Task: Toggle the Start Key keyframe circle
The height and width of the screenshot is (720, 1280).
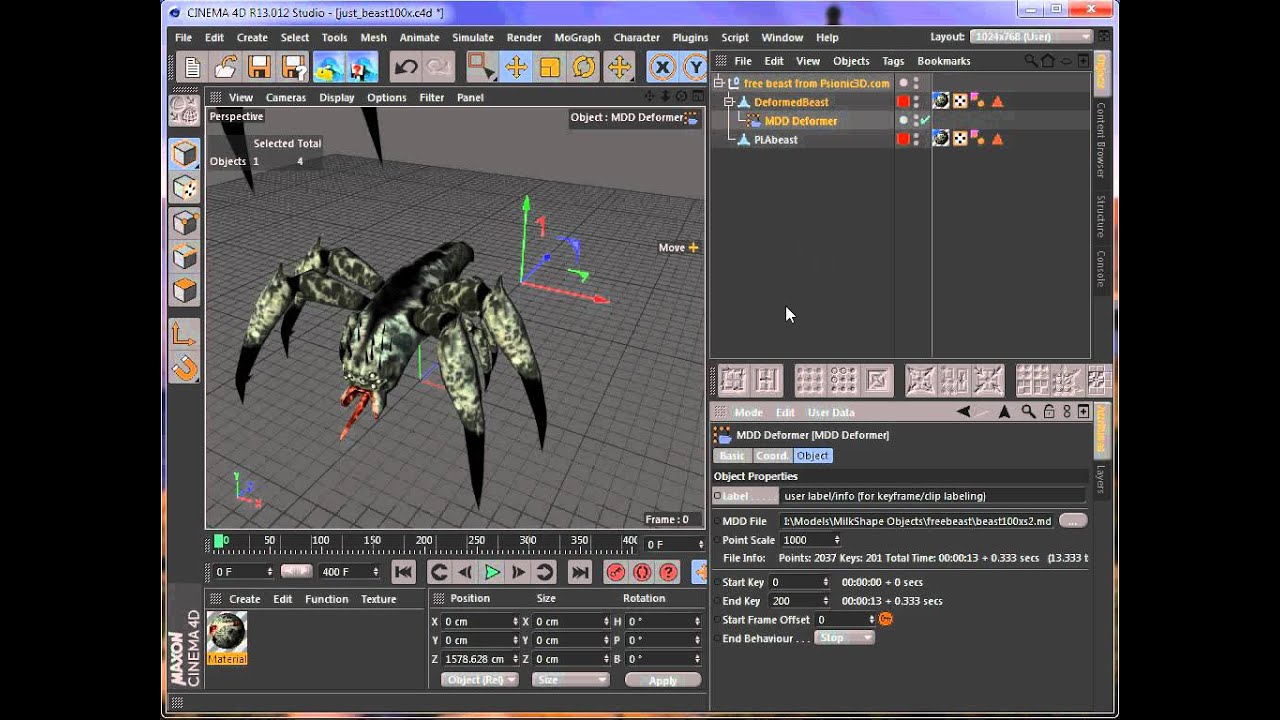Action: [716, 582]
